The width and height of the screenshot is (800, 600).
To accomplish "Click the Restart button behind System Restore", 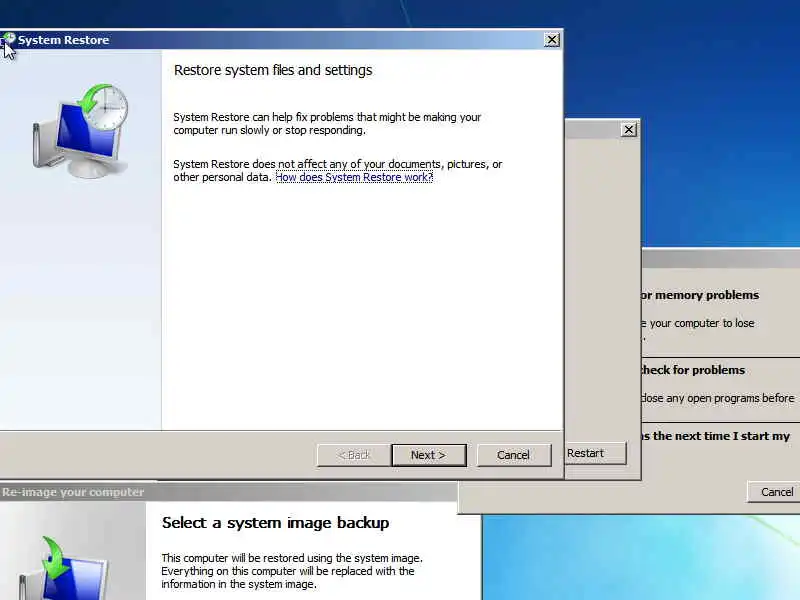I will tap(595, 453).
